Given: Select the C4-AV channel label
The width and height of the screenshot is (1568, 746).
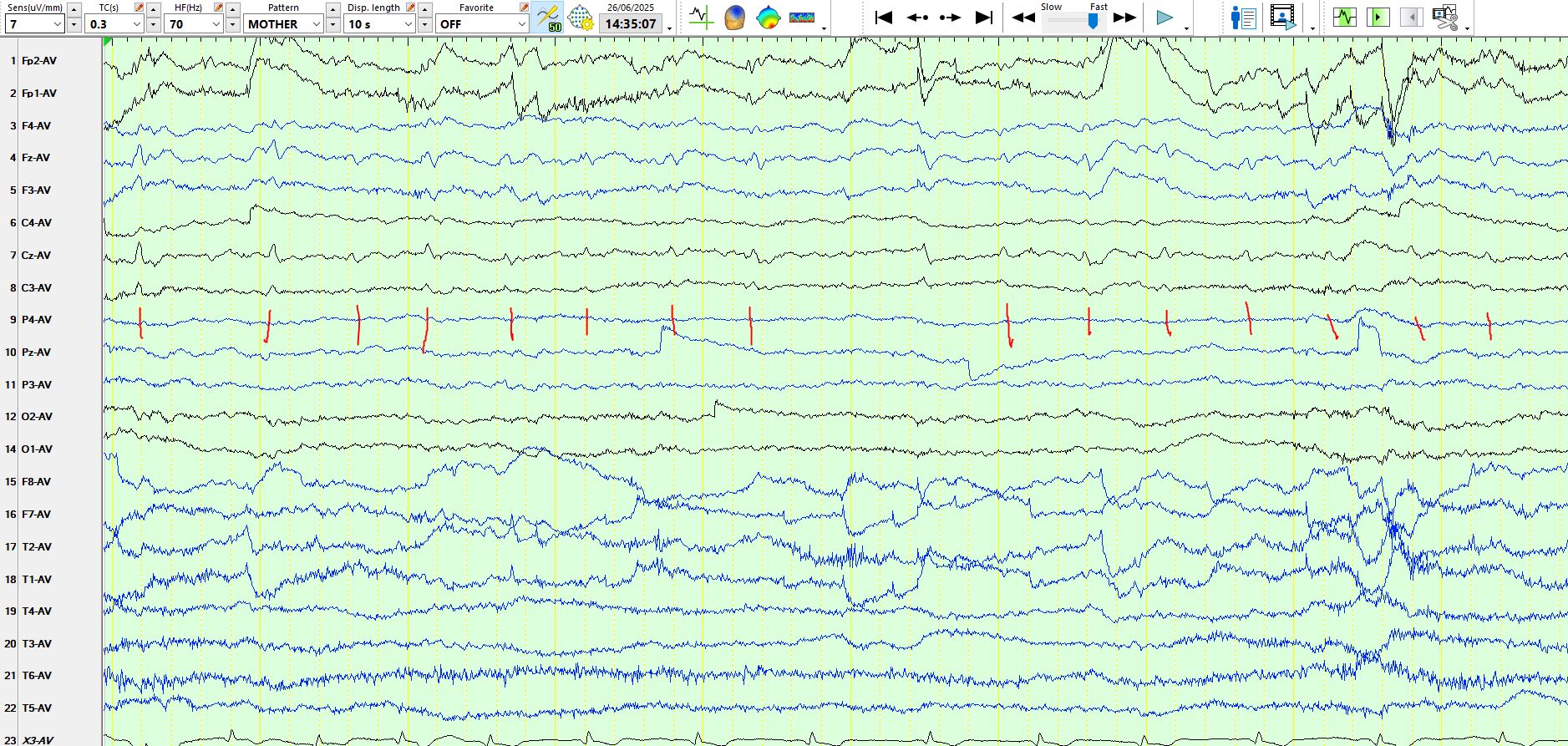Looking at the screenshot, I should pos(37,223).
